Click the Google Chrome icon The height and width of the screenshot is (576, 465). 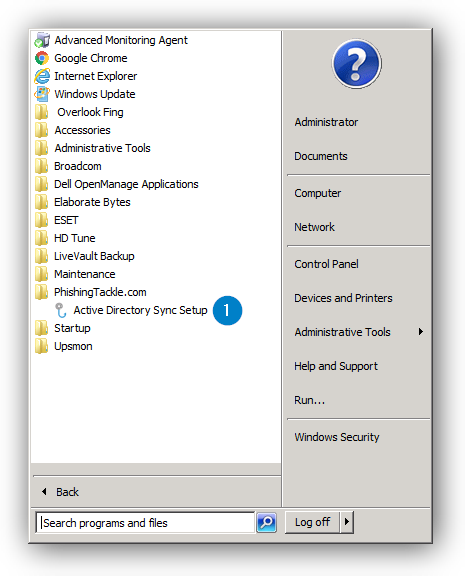click(42, 58)
